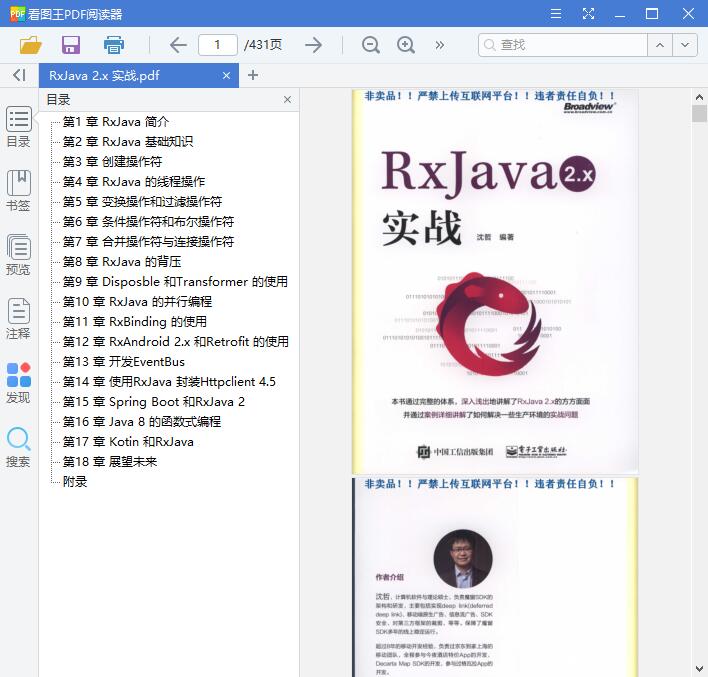Click scrollbar up arrow in document view
The width and height of the screenshot is (708, 677).
(x=699, y=97)
